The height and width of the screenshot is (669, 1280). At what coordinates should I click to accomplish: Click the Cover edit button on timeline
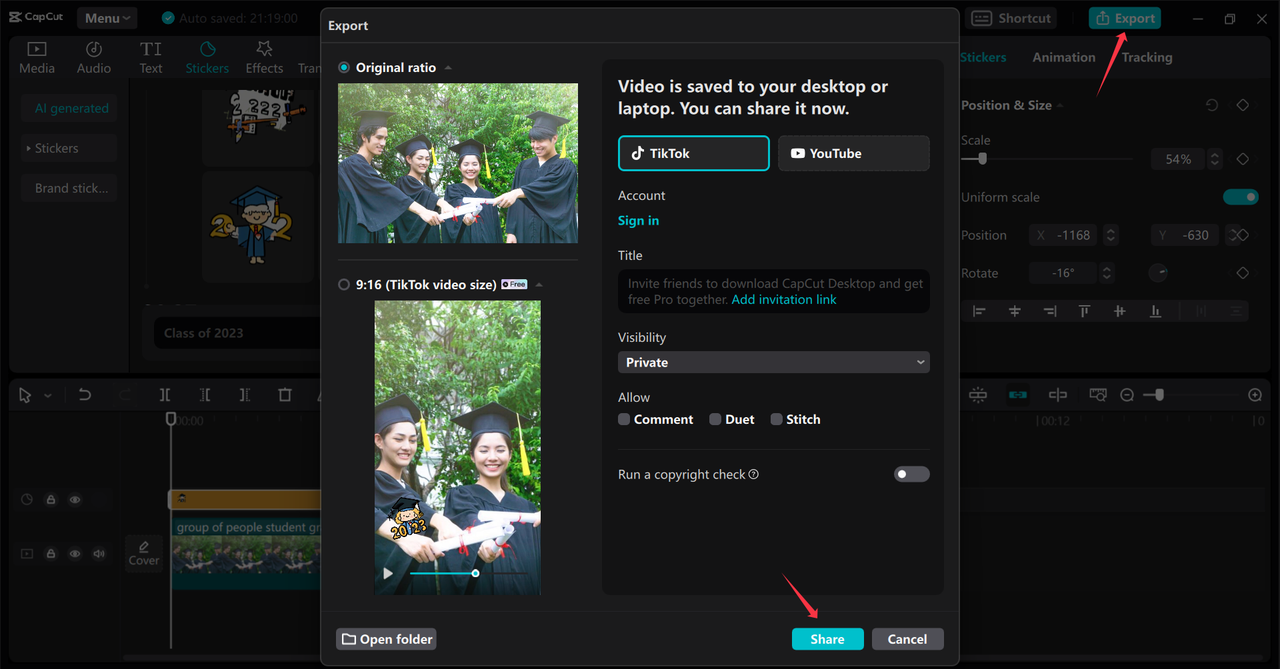(x=144, y=553)
